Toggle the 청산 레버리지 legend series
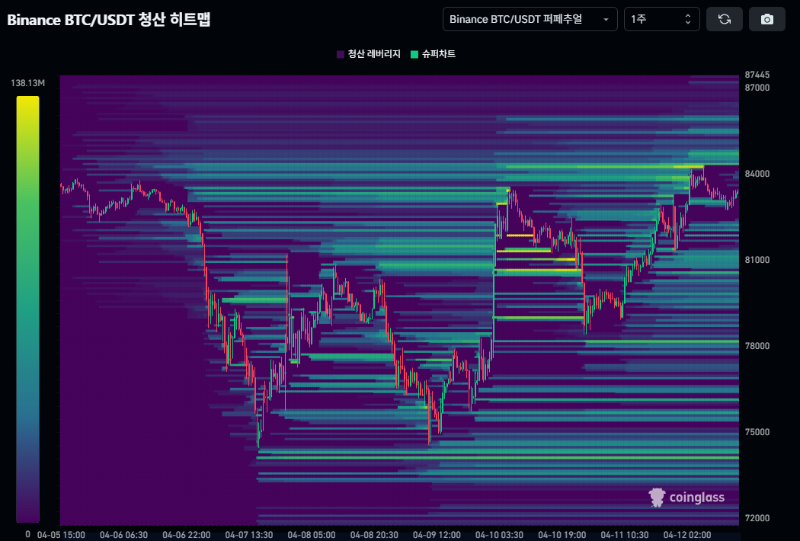Image resolution: width=800 pixels, height=541 pixels. pos(369,54)
